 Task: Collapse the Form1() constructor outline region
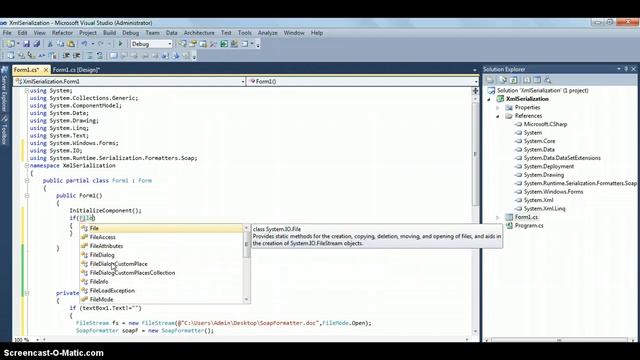[27, 196]
